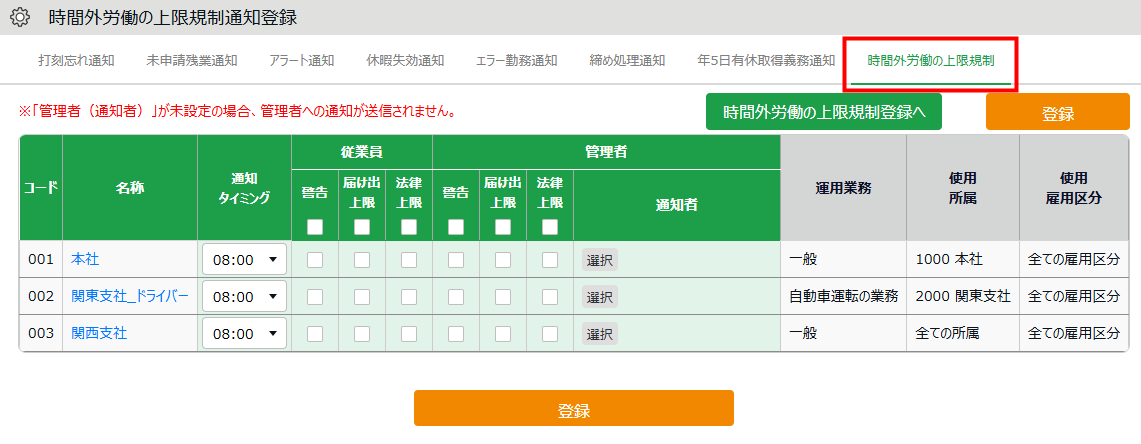Click the code cell 003

point(41,333)
